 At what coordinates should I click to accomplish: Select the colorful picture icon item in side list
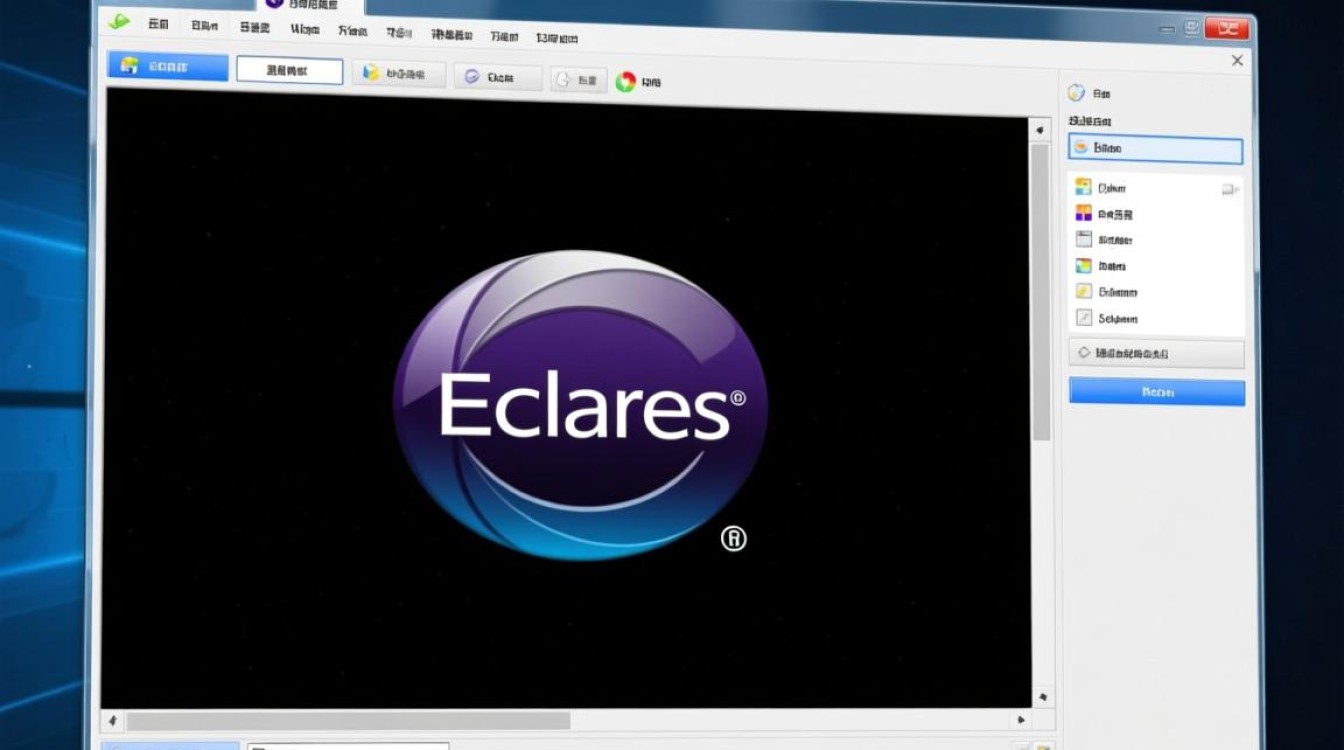[1084, 266]
